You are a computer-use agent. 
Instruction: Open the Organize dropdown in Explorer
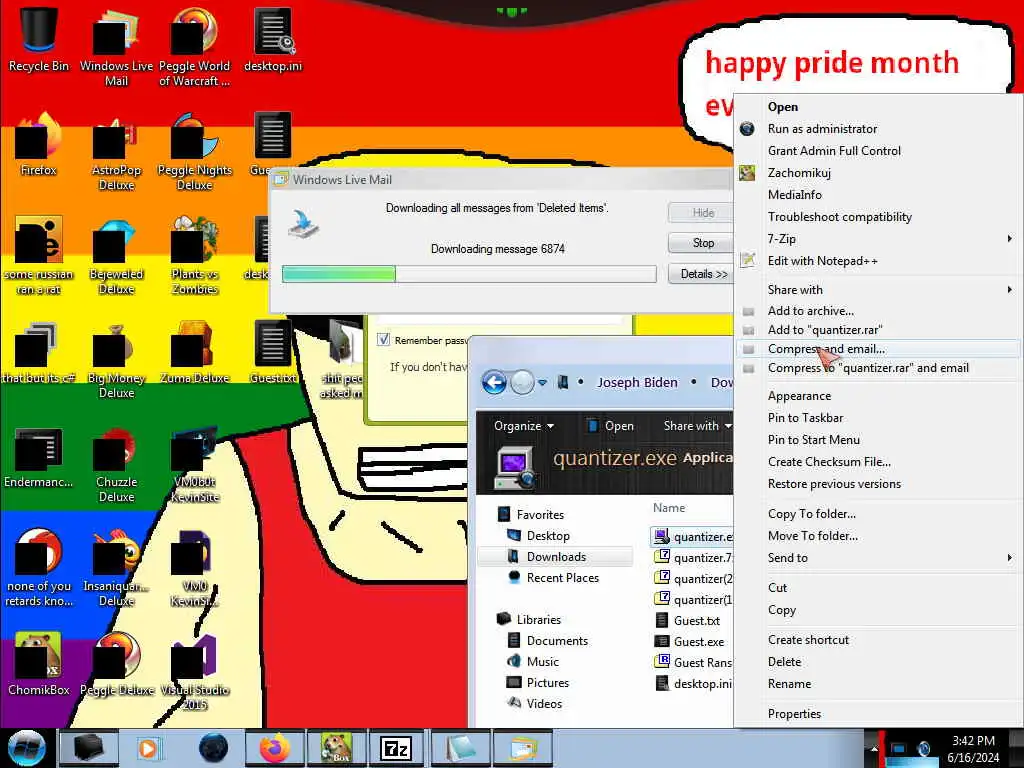tap(524, 426)
